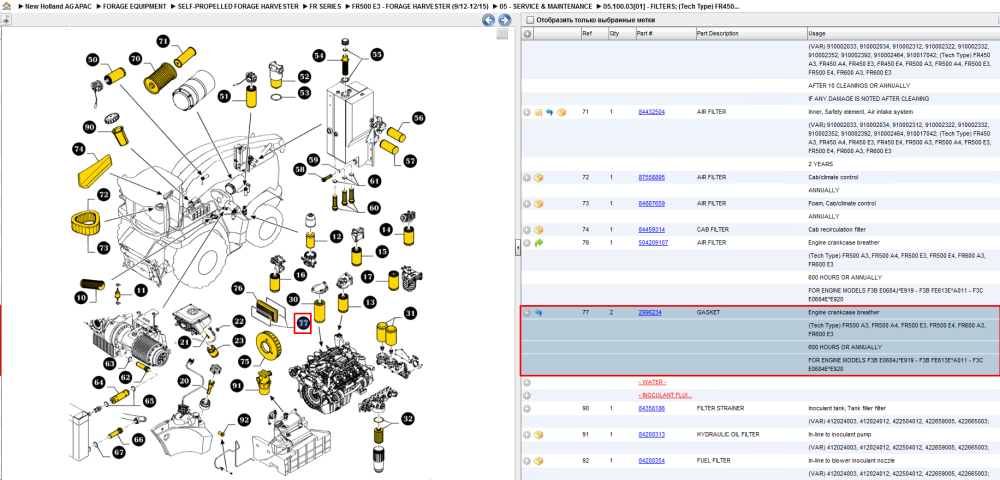Open part number 84208313 link
This screenshot has height=480, width=1000.
(x=651, y=435)
